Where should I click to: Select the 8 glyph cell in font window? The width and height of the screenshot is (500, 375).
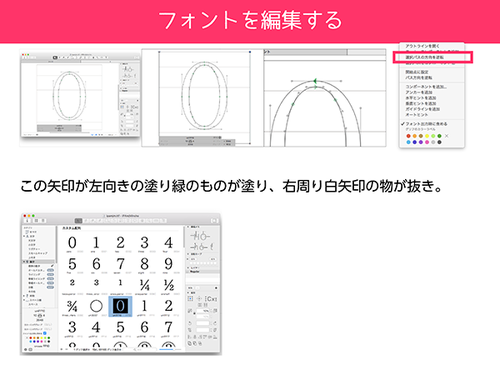[144, 264]
